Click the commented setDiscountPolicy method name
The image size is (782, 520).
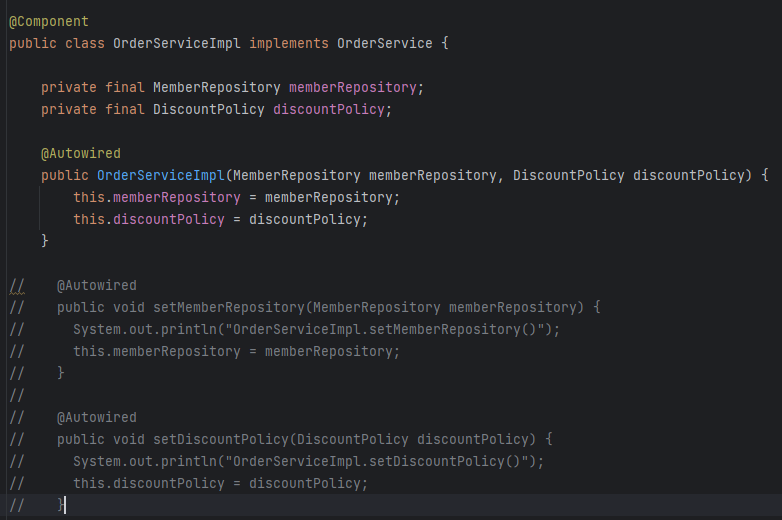point(220,439)
